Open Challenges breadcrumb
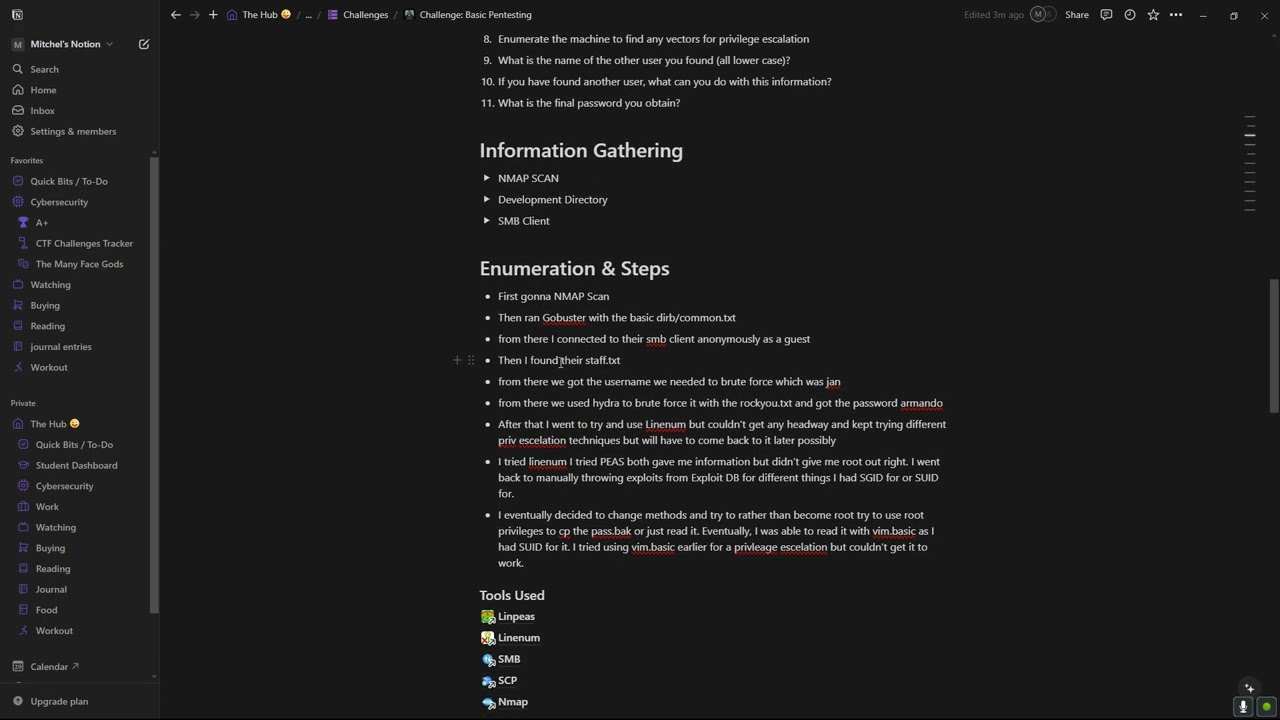Viewport: 1280px width, 720px height. [358, 15]
